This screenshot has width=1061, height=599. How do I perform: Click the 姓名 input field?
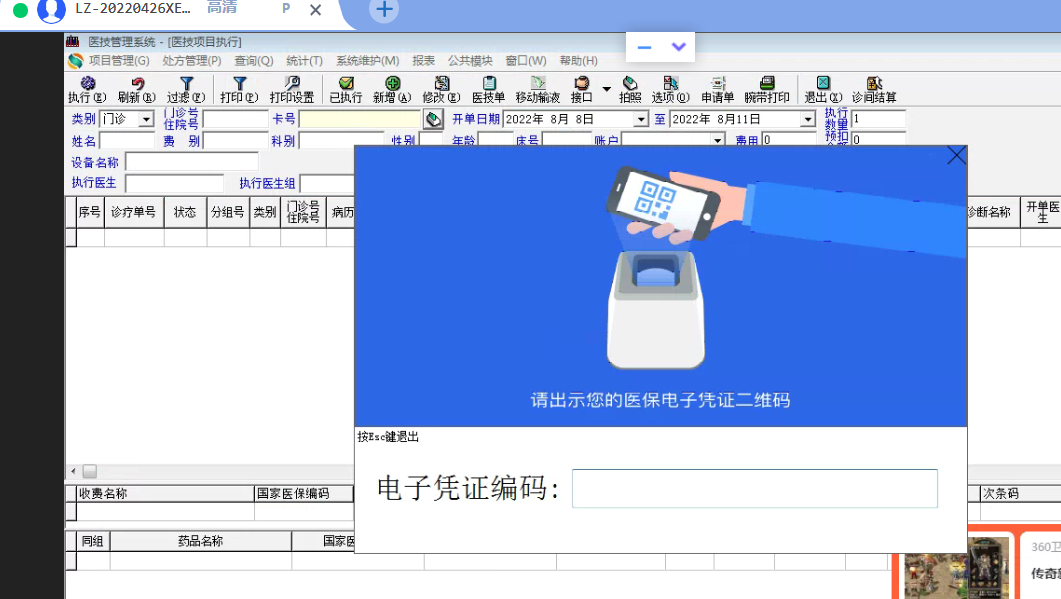pyautogui.click(x=127, y=141)
